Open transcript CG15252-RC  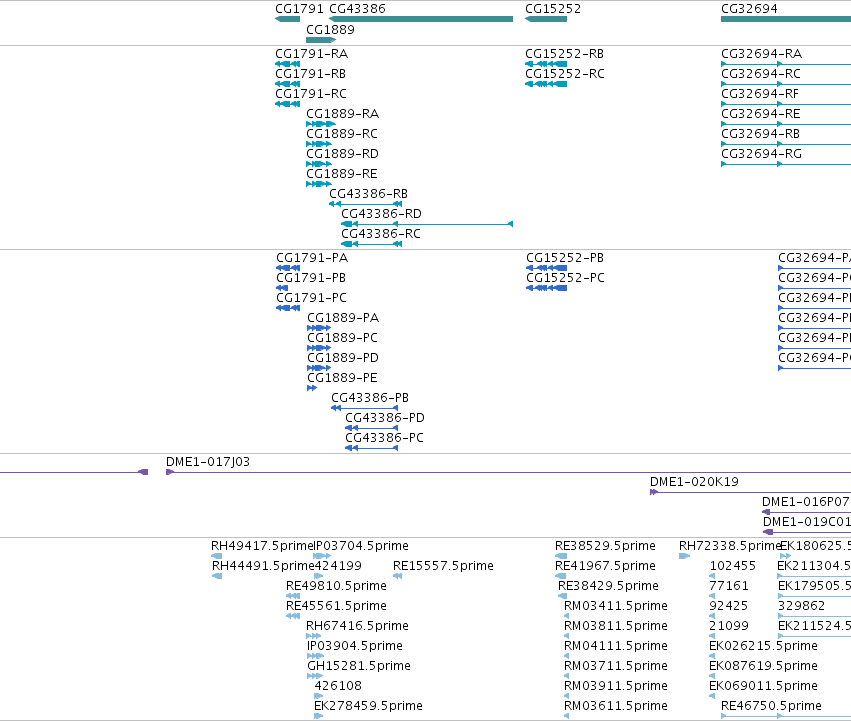pyautogui.click(x=564, y=74)
